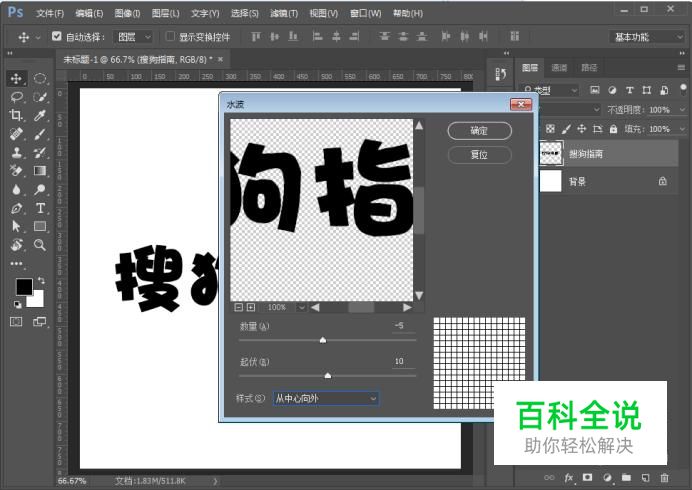Select the Horizontal Type tool
692x490 pixels.
pyautogui.click(x=40, y=208)
